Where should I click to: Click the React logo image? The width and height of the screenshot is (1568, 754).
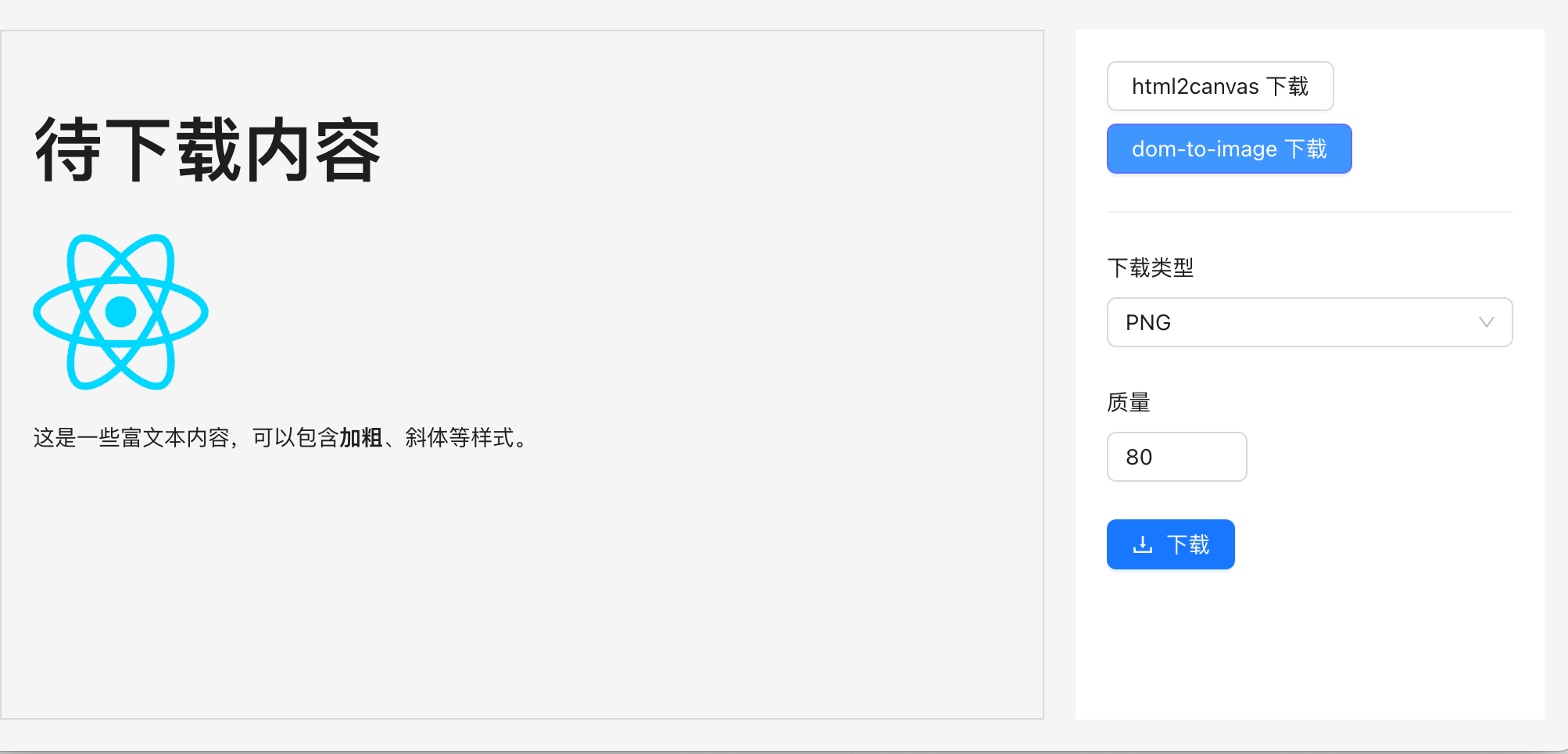click(x=120, y=312)
